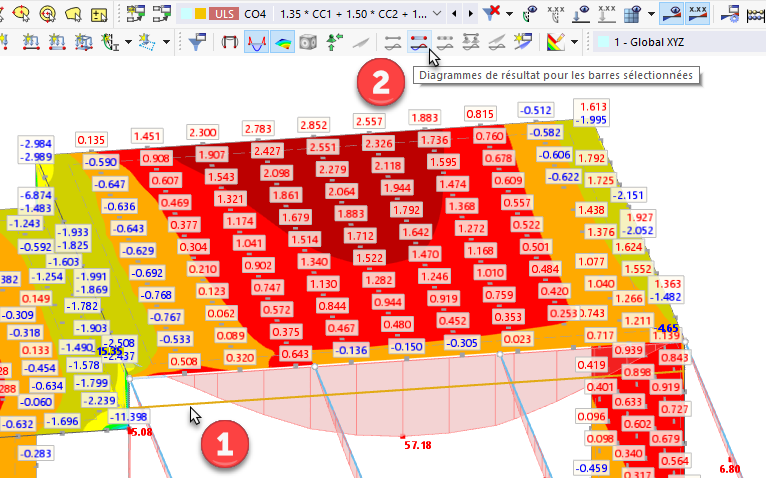Open the blue funnel results filter icon
Screen dimensions: 766x478
click(x=197, y=42)
